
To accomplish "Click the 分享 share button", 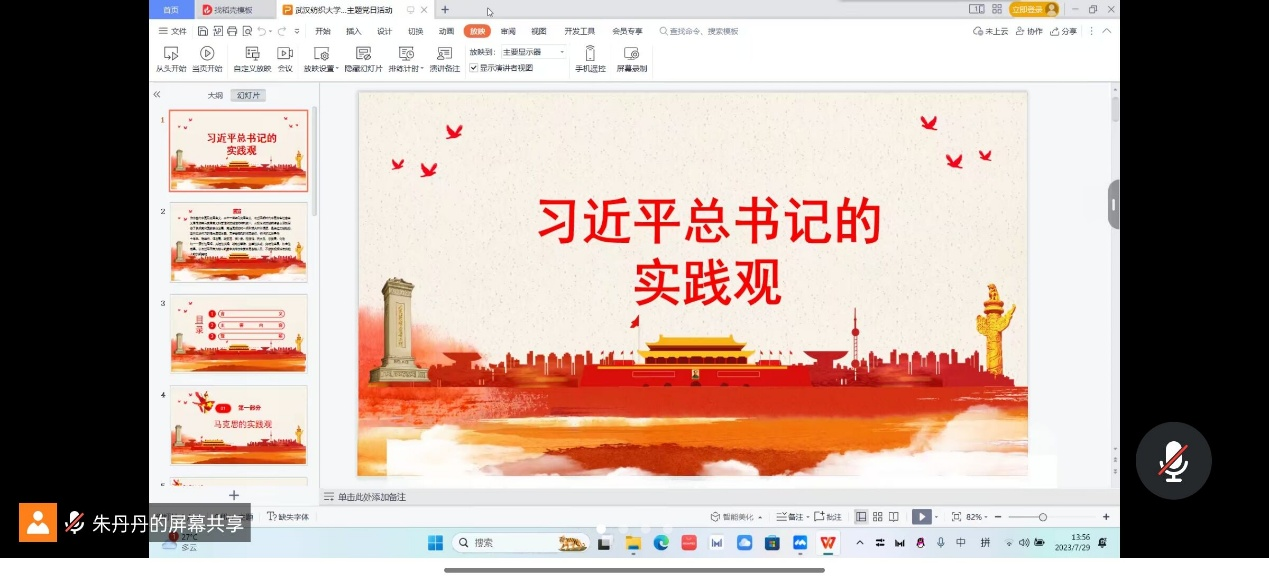I will [1063, 31].
